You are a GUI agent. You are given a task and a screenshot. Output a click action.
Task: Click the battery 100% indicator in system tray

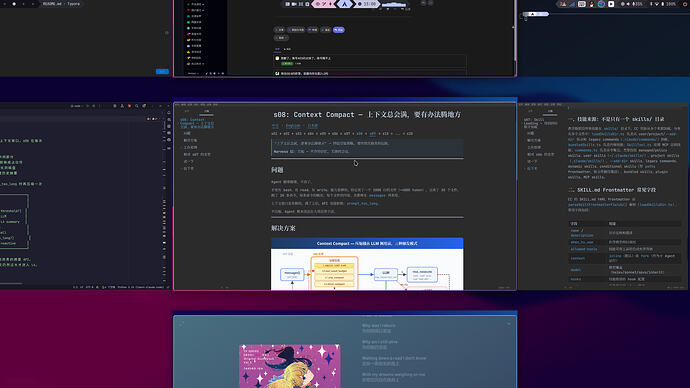tap(668, 4)
